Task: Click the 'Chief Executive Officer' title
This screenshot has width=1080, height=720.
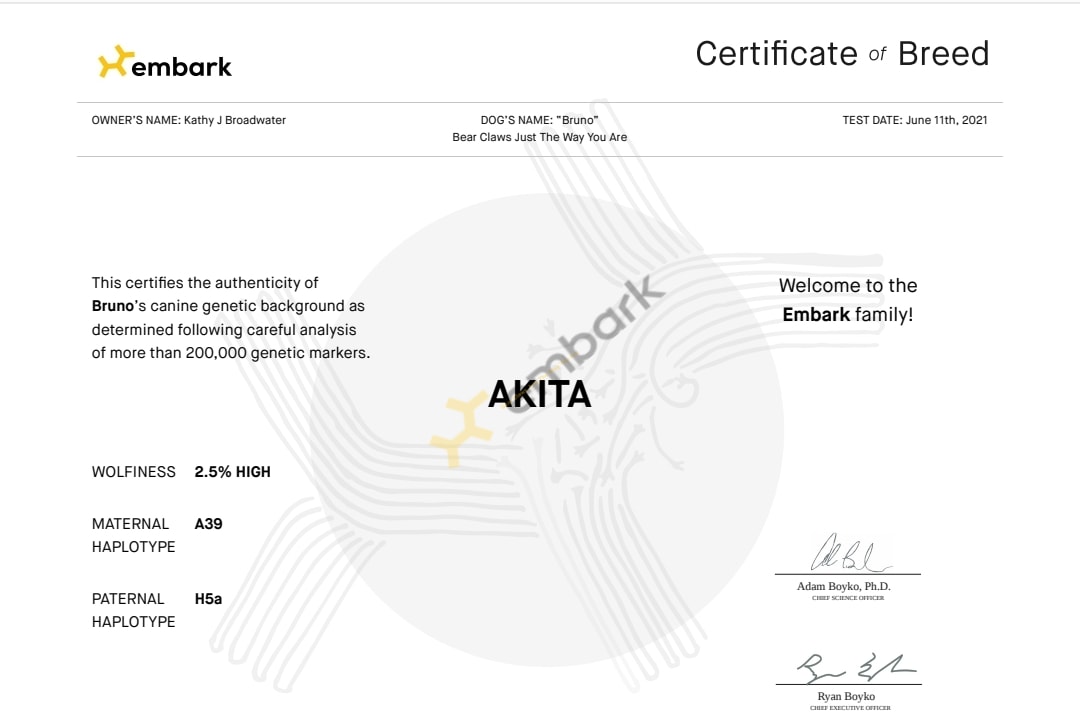Action: [850, 708]
